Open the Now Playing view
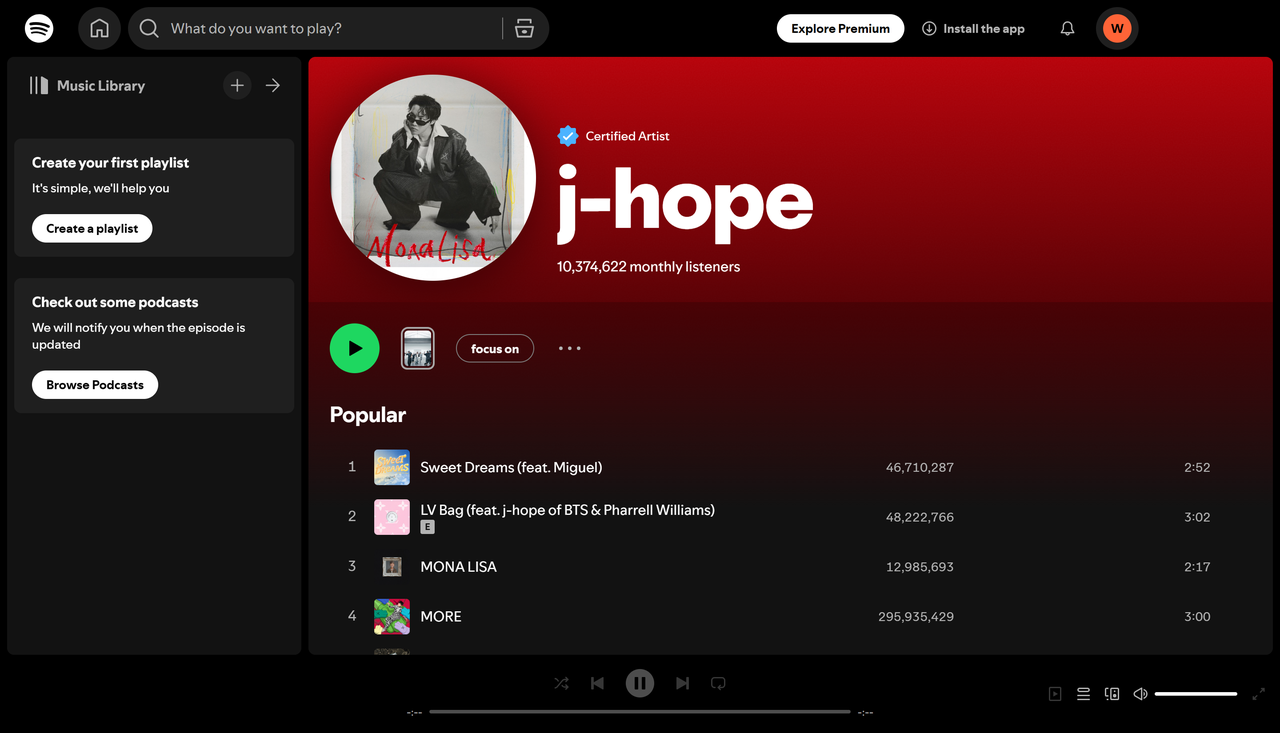The image size is (1280, 733). (x=1054, y=693)
